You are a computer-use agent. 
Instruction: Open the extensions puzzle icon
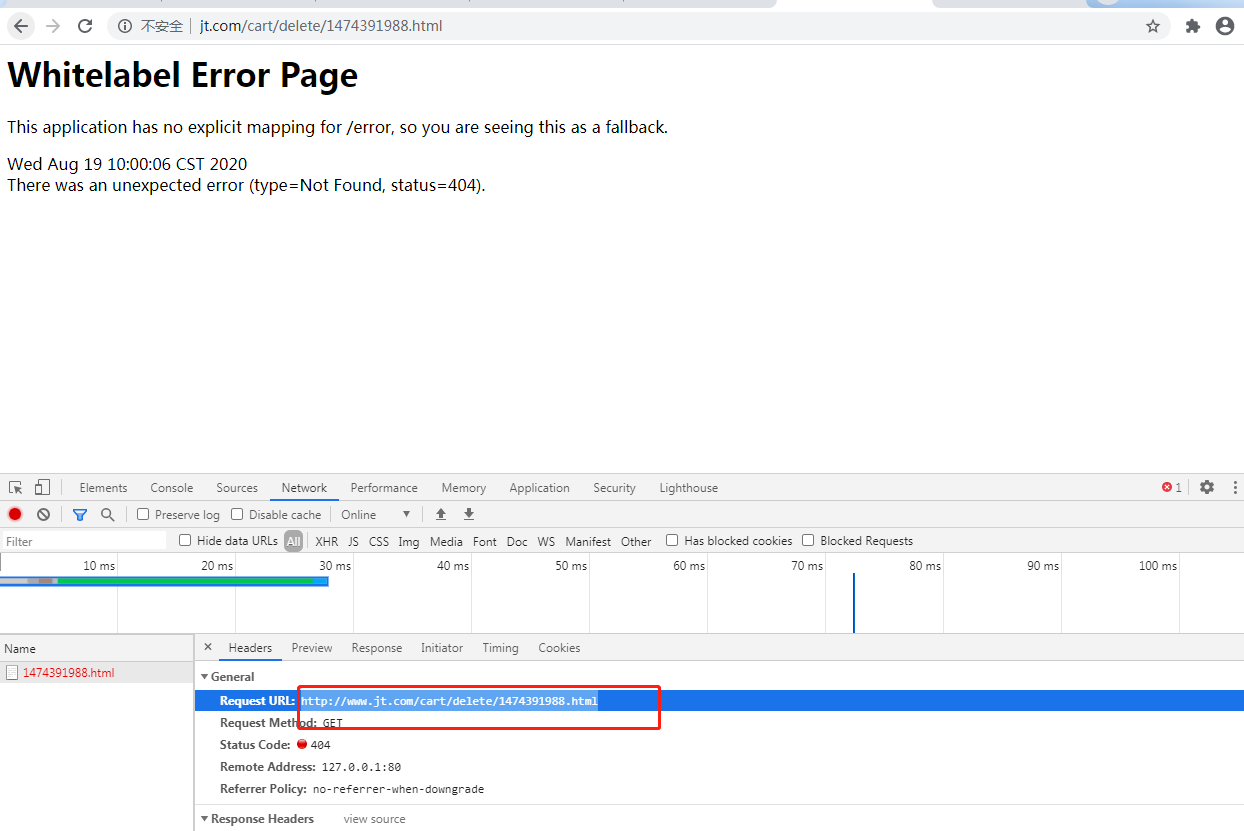point(1192,26)
